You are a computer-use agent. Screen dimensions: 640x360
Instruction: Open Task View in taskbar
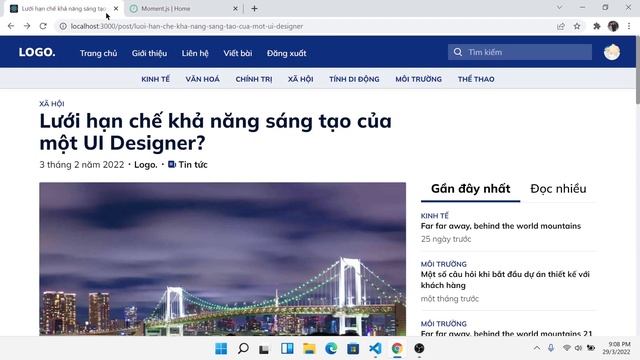[264, 349]
